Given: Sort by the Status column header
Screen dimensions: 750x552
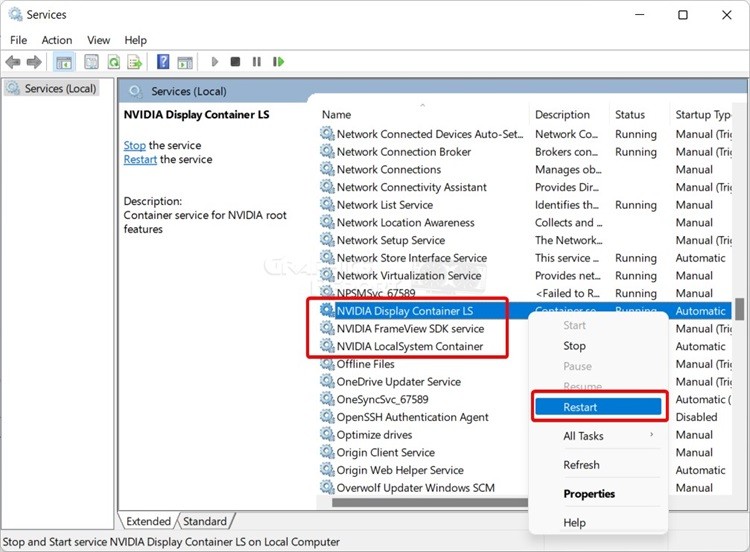Looking at the screenshot, I should pyautogui.click(x=639, y=114).
